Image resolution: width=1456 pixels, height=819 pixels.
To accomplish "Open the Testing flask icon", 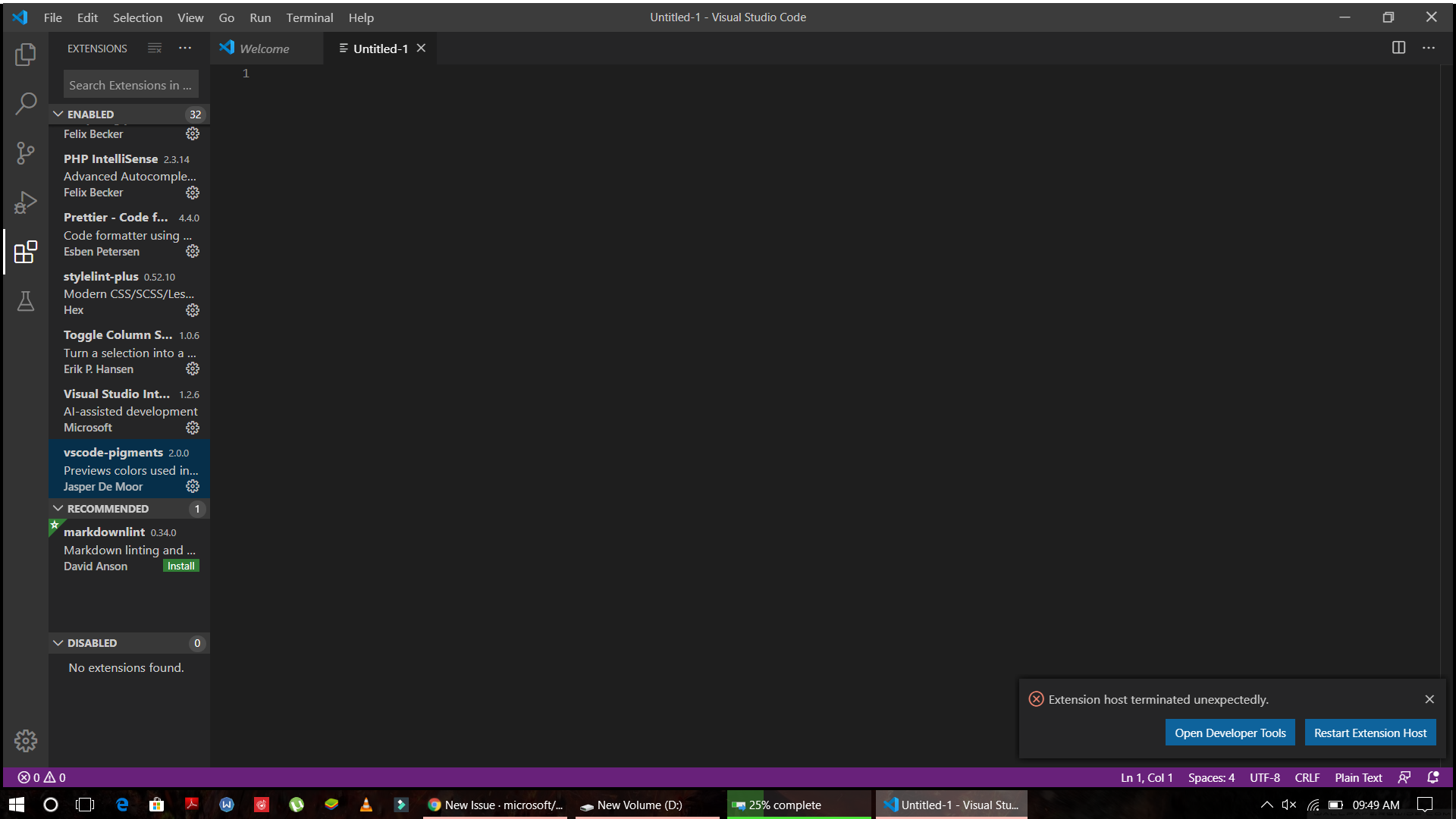I will coord(26,302).
